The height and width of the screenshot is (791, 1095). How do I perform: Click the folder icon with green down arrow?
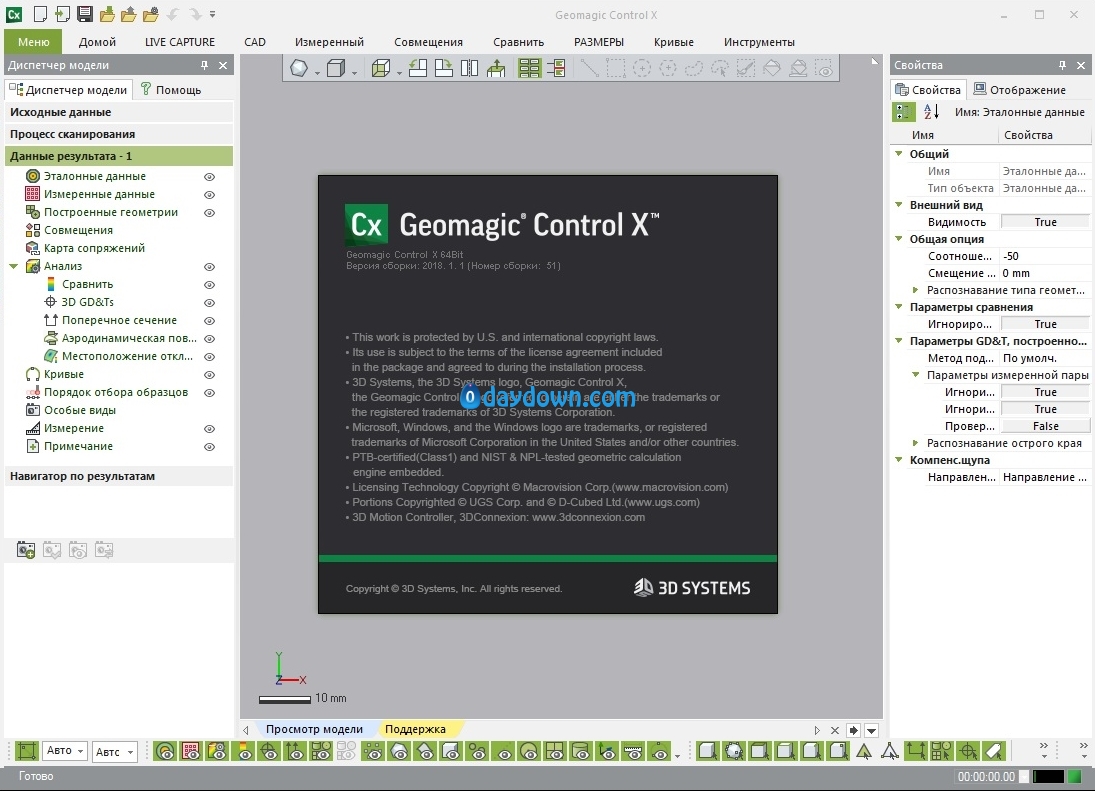[107, 14]
